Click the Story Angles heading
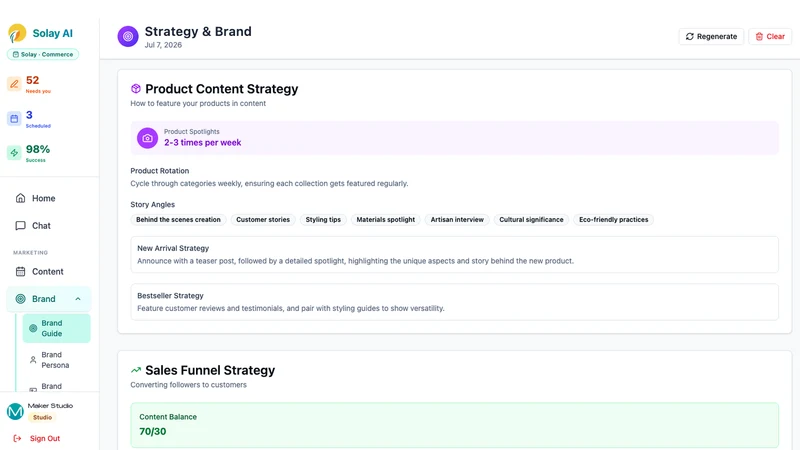800x450 pixels. click(153, 205)
